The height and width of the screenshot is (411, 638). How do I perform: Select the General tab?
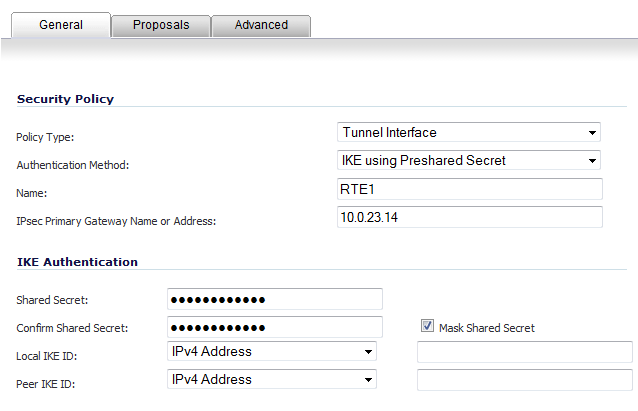pyautogui.click(x=61, y=25)
